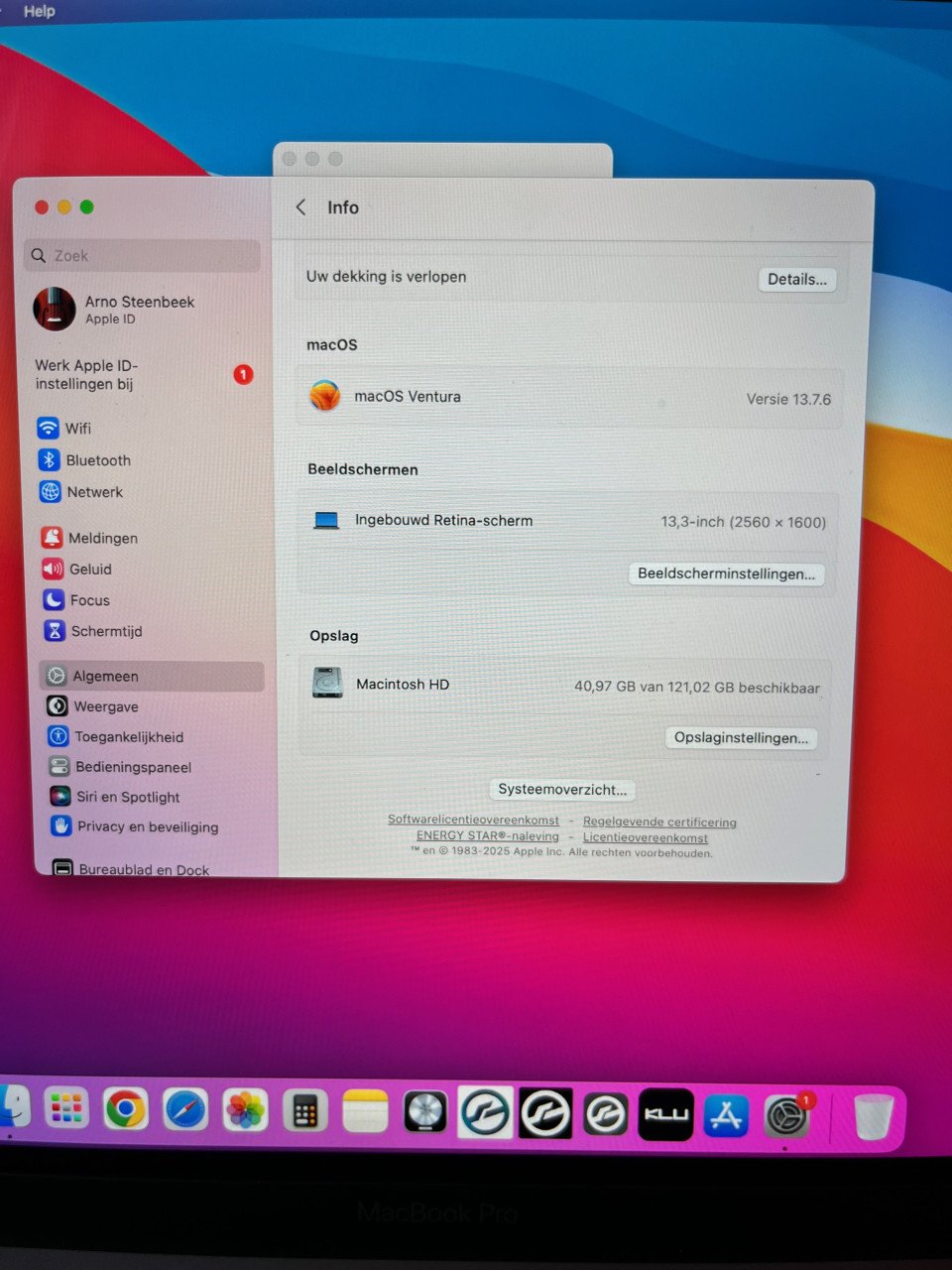Open the ENERGY STAR-naleving link
This screenshot has width=952, height=1270.
pos(487,836)
